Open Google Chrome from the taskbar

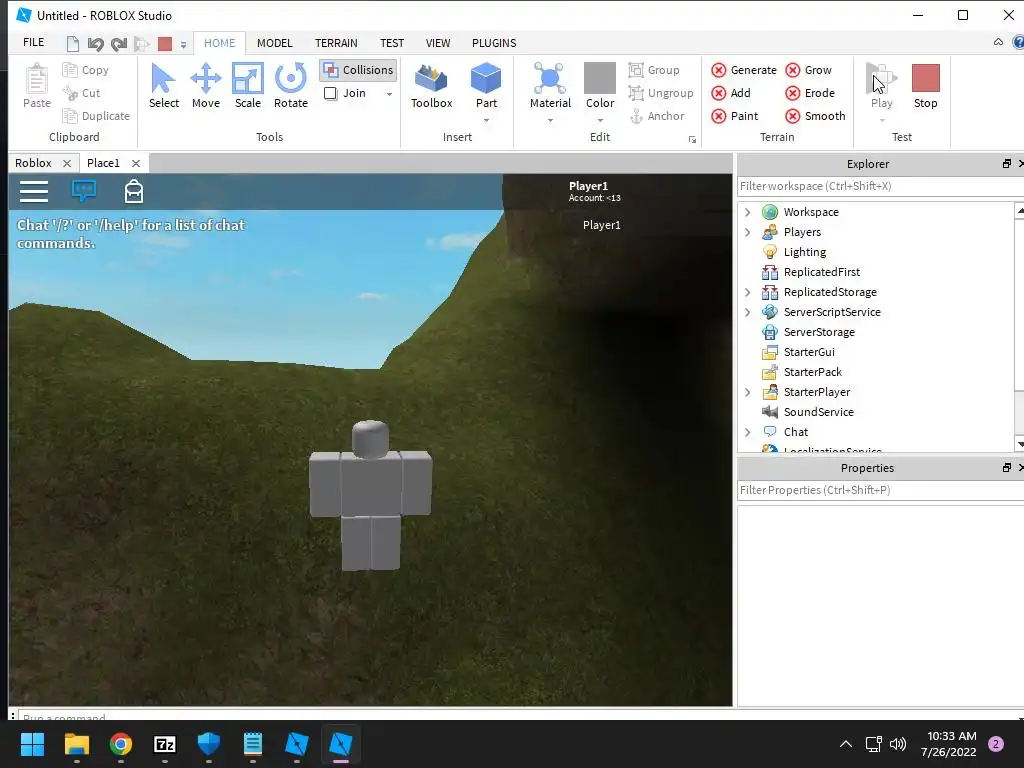coord(121,744)
